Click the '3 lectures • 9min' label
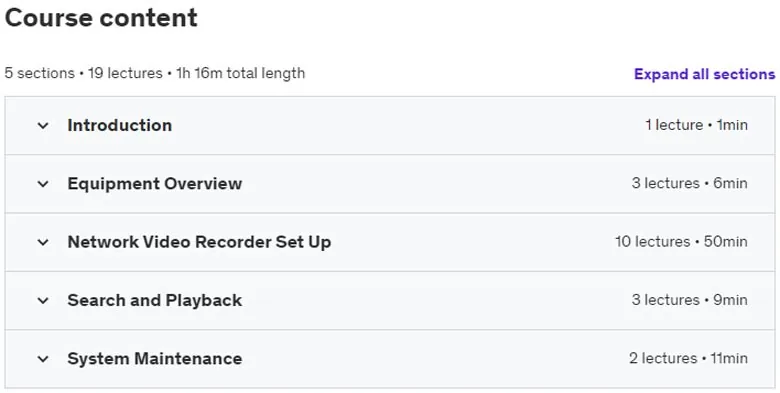 689,300
